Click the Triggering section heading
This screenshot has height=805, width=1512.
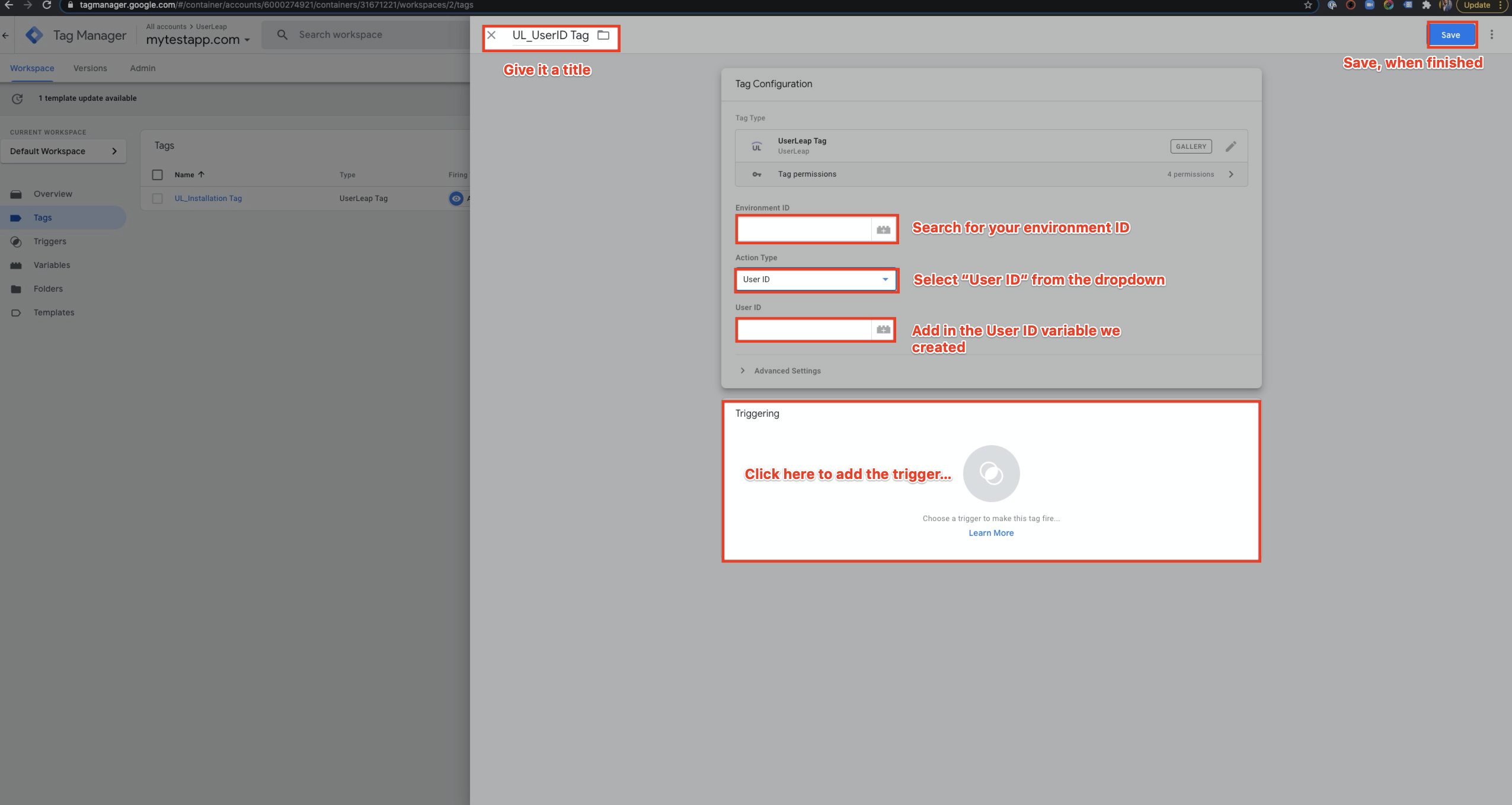(x=757, y=413)
